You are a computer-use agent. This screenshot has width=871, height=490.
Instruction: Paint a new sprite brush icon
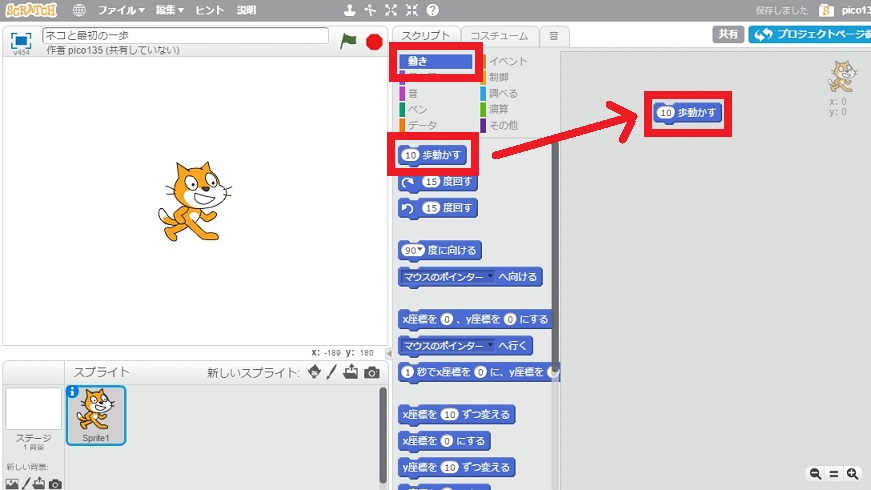332,372
